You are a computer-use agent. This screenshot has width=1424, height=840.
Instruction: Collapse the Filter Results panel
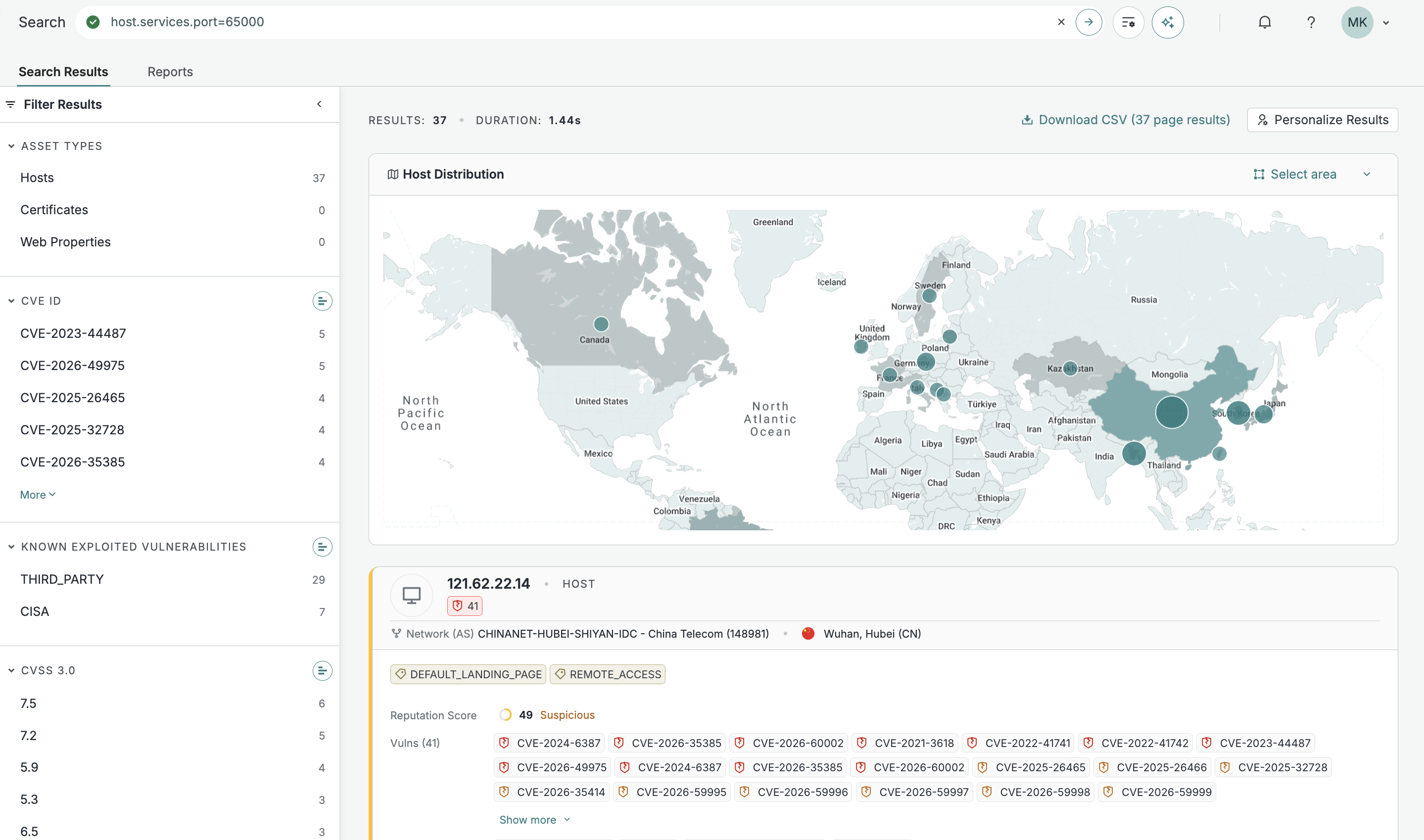(319, 104)
